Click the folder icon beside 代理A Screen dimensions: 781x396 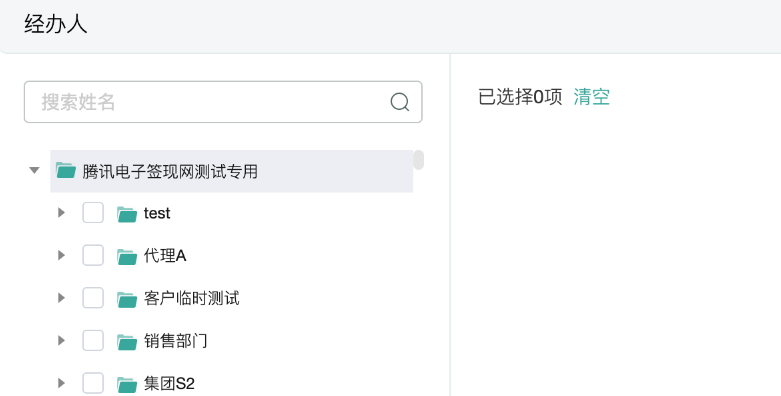[x=127, y=256]
